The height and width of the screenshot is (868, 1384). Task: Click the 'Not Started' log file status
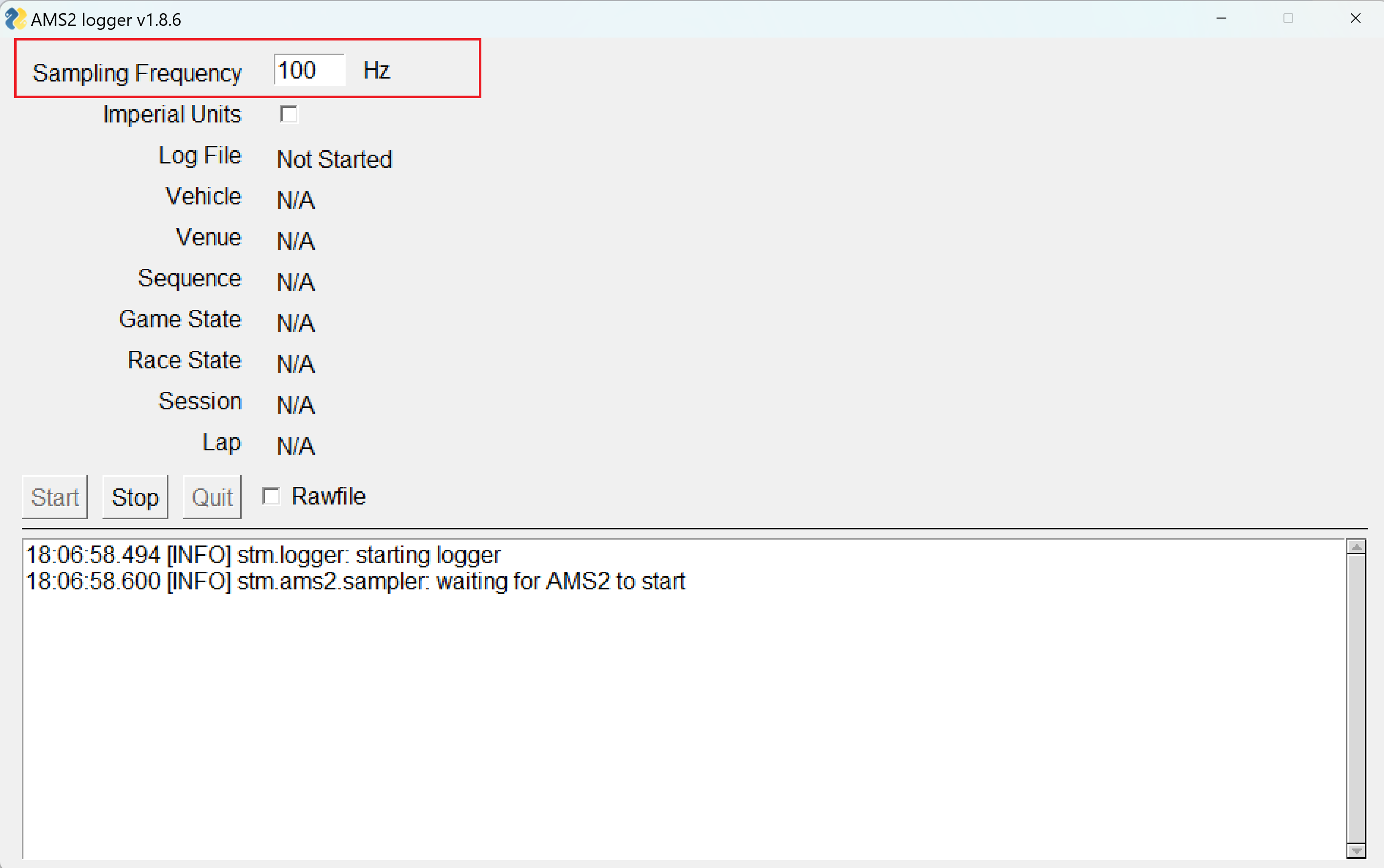tap(335, 160)
